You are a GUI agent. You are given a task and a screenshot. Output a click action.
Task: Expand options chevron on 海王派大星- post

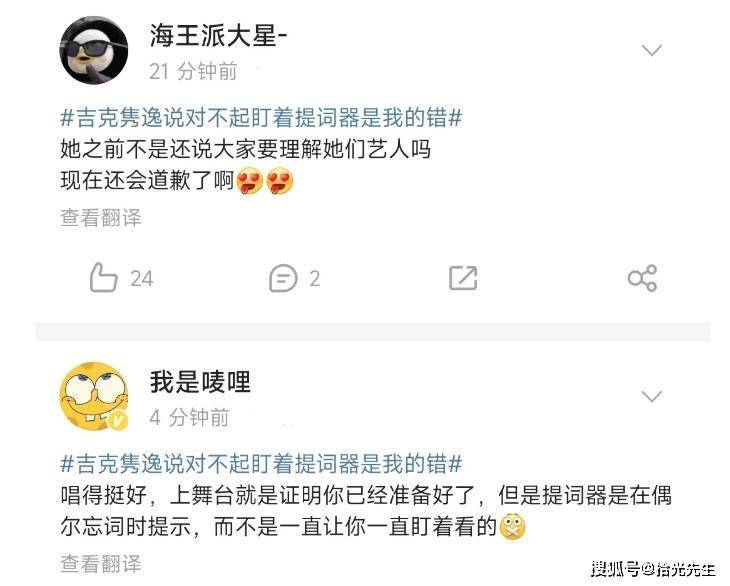[651, 50]
